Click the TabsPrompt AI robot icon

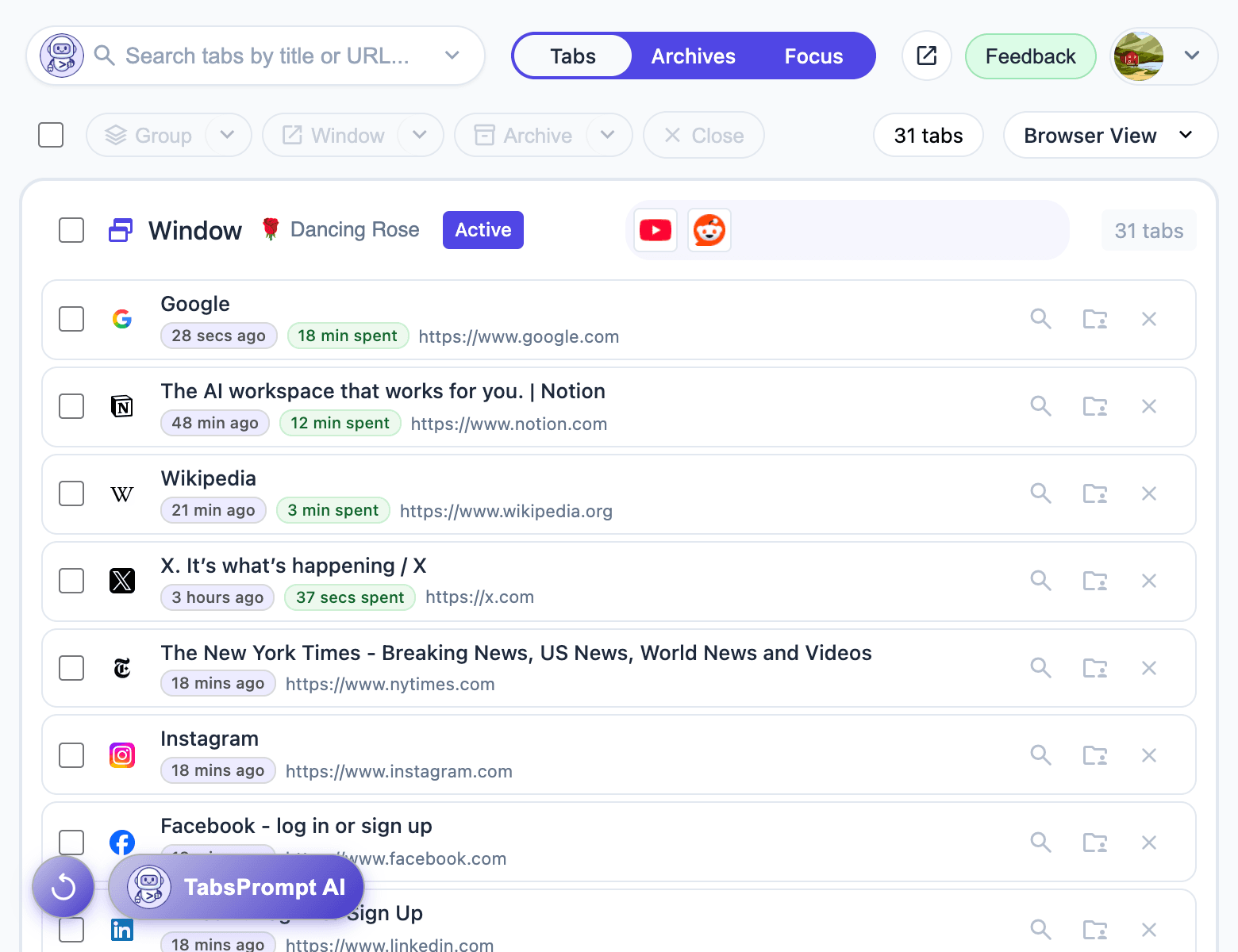(x=148, y=887)
